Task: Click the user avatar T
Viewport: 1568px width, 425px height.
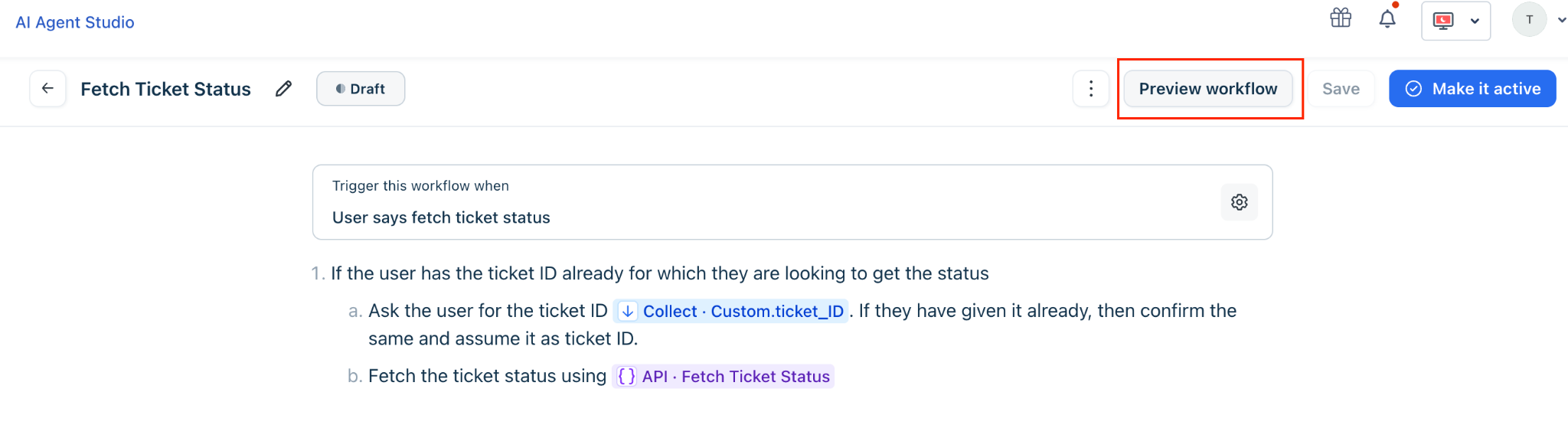Action: point(1530,20)
